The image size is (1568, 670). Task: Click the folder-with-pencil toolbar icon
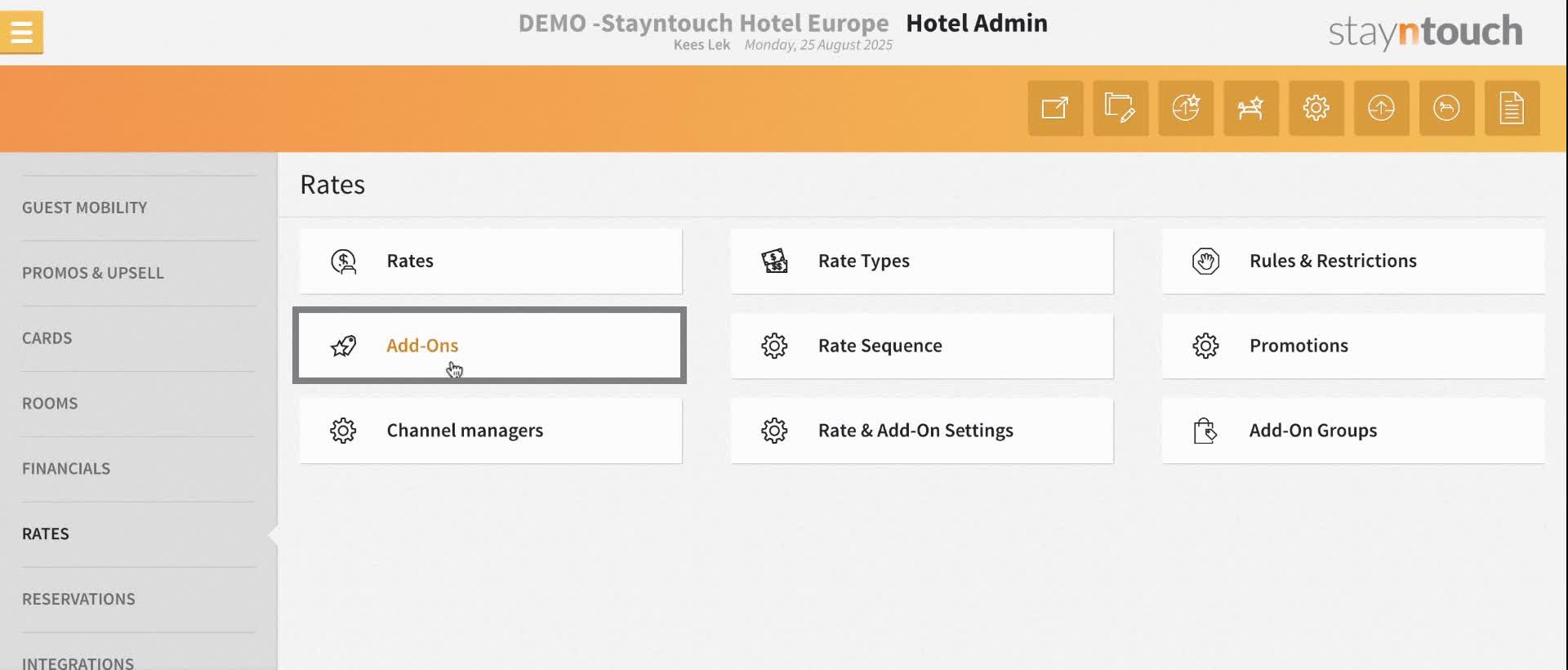click(1120, 108)
